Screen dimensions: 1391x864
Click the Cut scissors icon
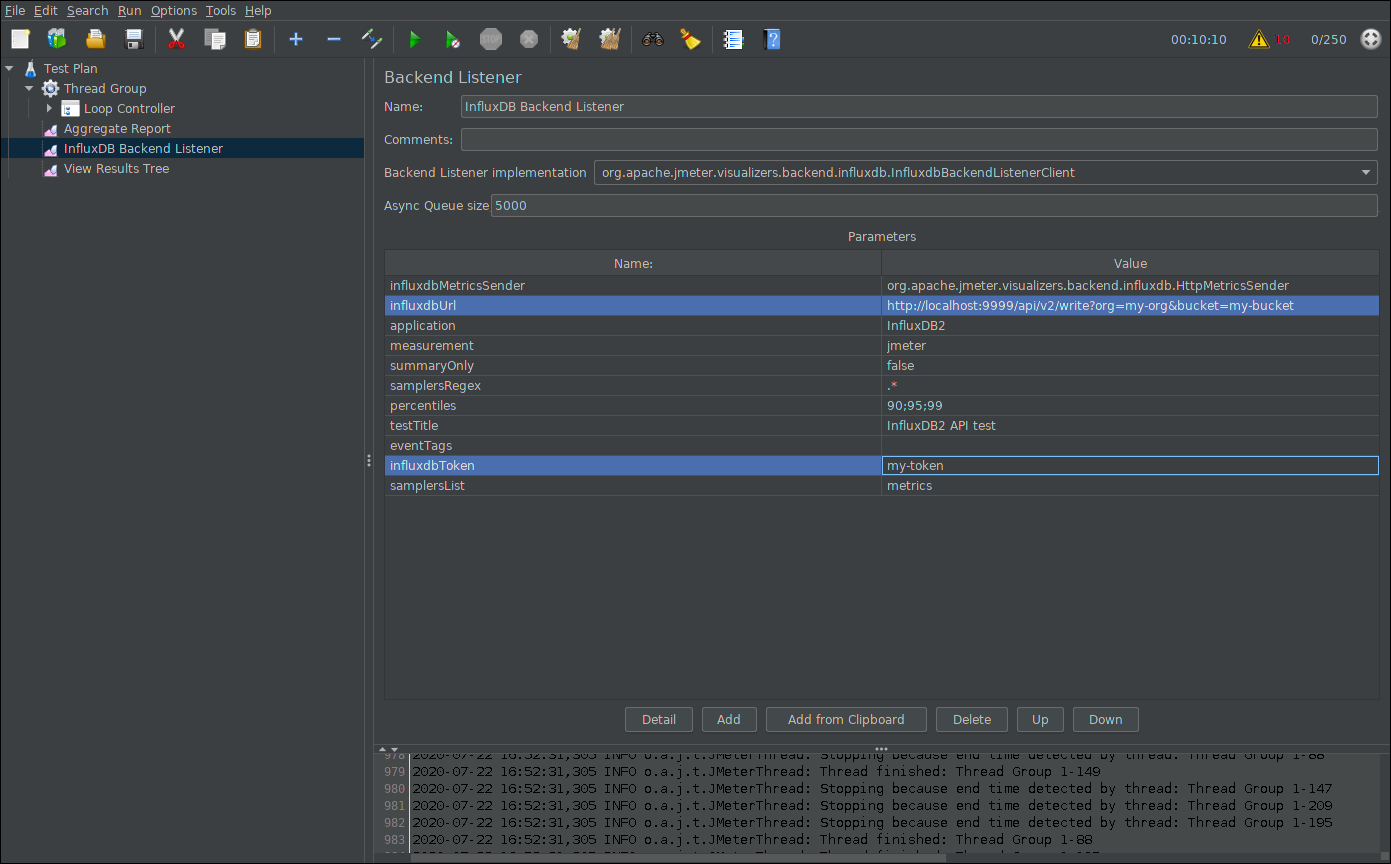pyautogui.click(x=177, y=39)
